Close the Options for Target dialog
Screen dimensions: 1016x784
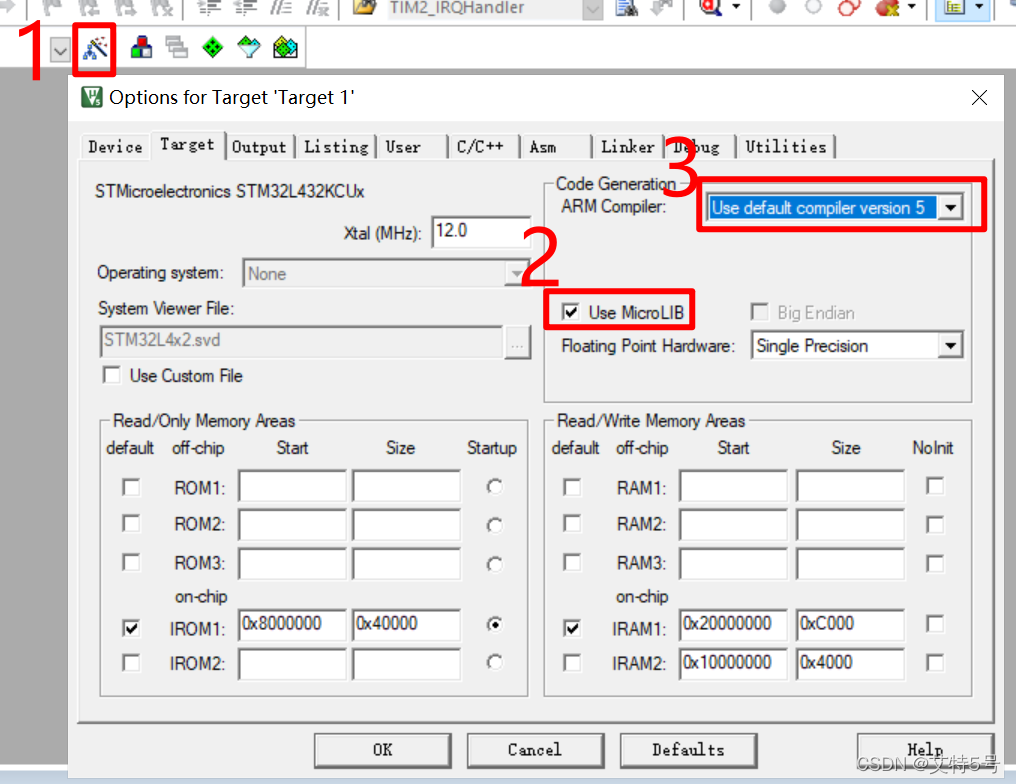(x=979, y=98)
